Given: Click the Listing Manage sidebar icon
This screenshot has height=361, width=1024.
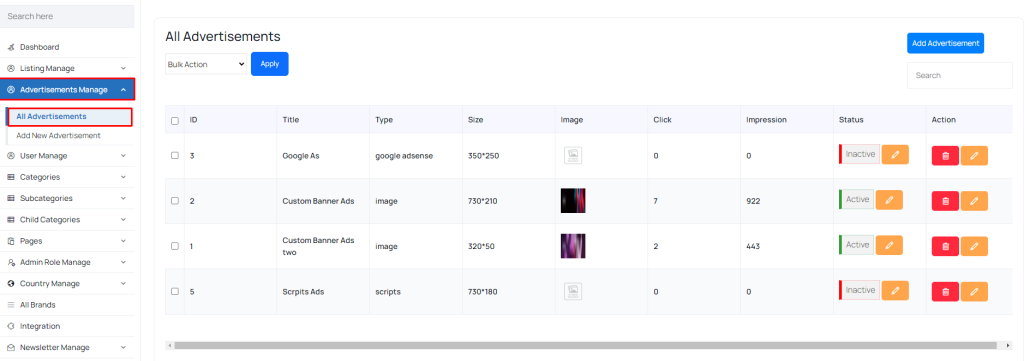Looking at the screenshot, I should (x=10, y=69).
